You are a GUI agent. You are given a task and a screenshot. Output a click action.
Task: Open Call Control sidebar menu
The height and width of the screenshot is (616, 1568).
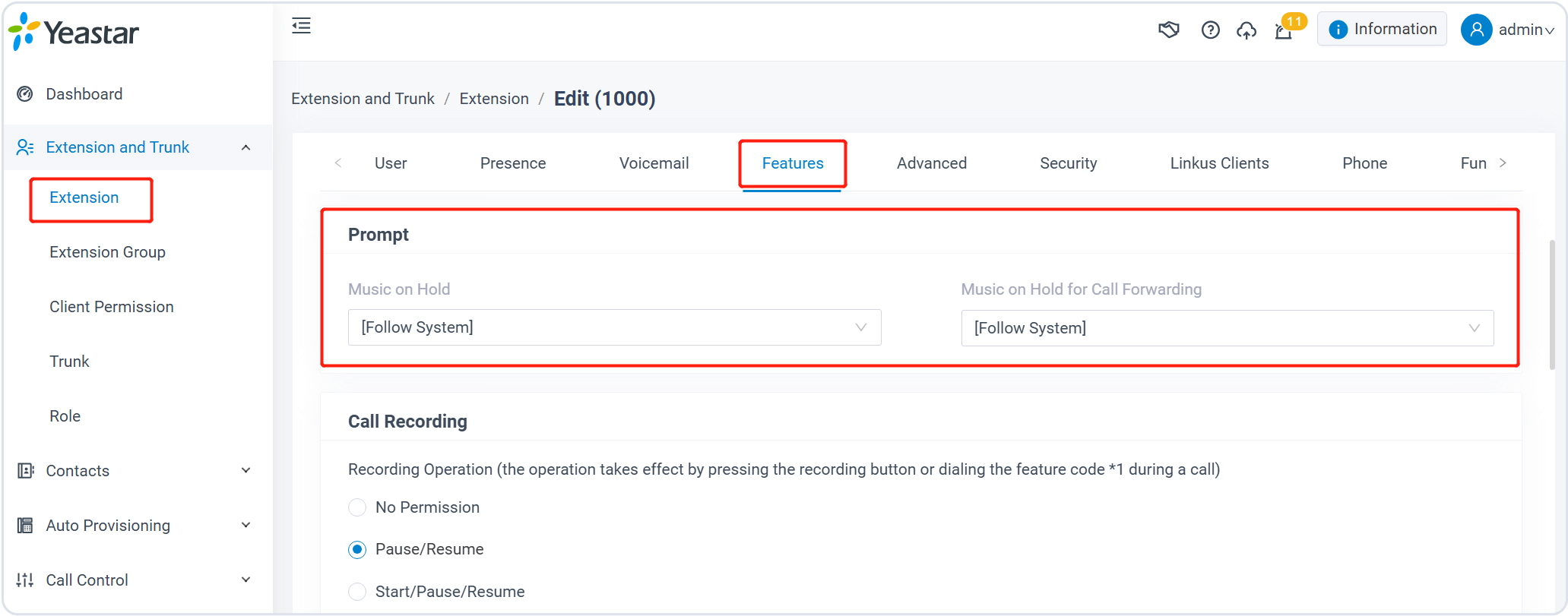(x=137, y=580)
